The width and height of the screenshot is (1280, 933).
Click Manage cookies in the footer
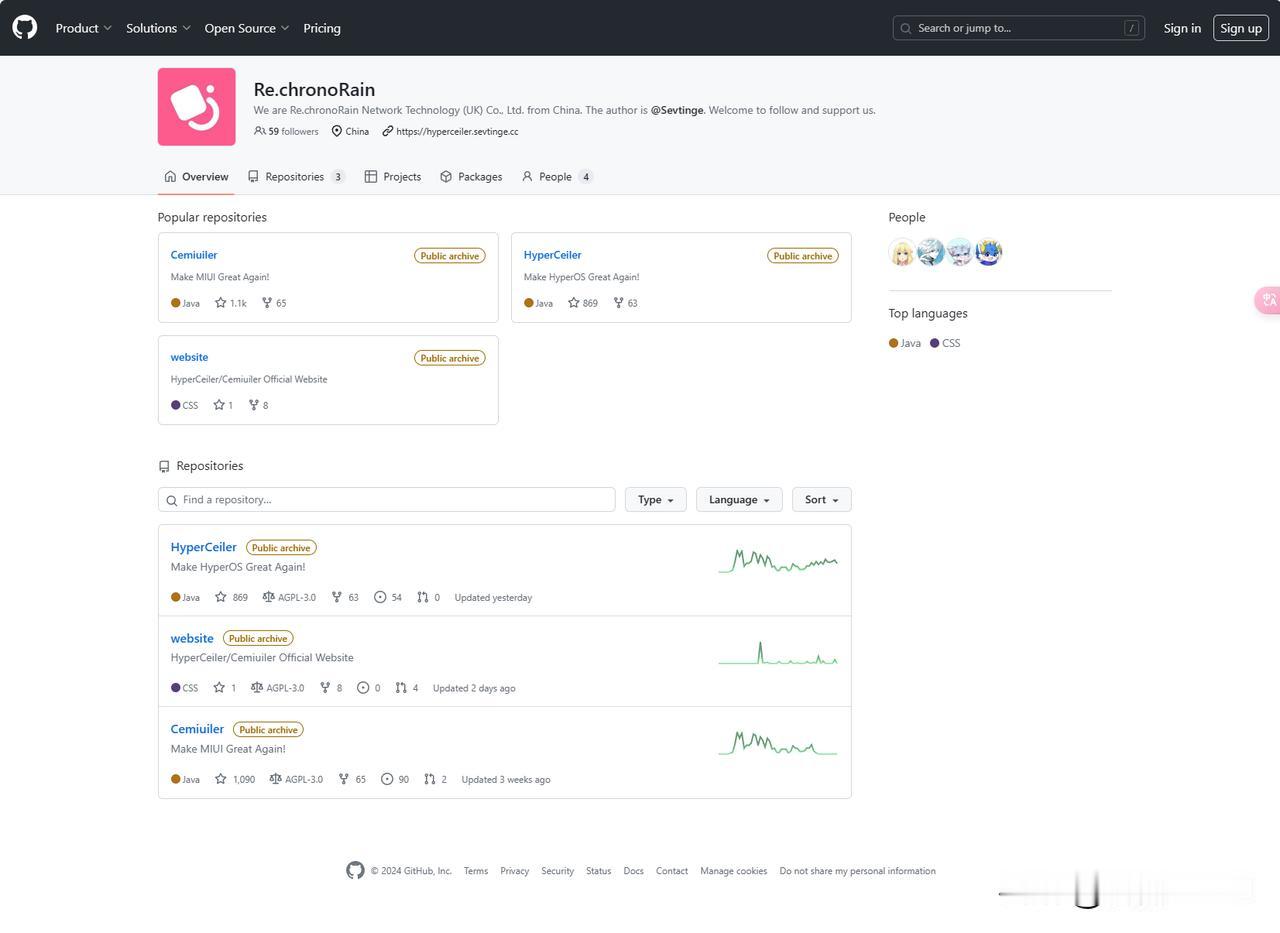point(734,871)
